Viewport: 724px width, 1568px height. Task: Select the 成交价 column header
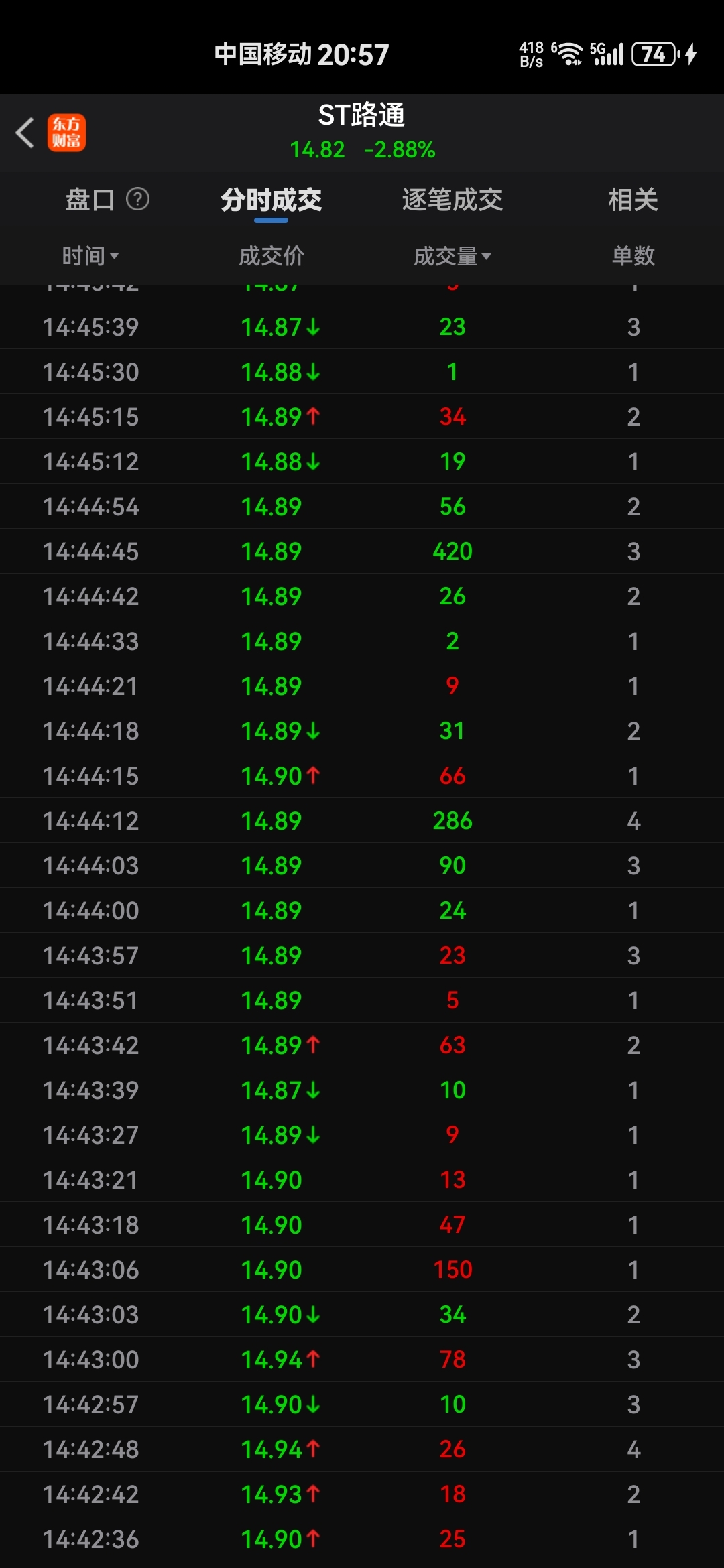coord(271,255)
